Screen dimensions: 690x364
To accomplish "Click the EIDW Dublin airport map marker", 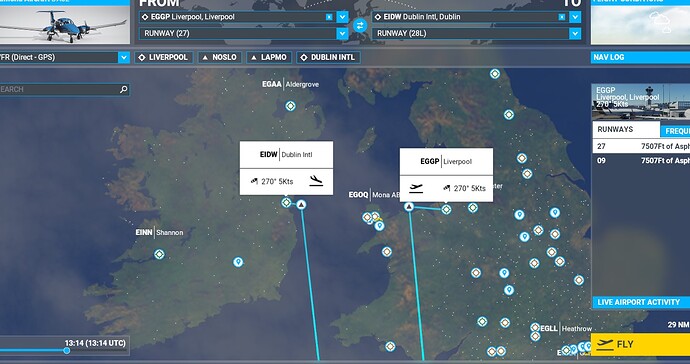I will [286, 202].
